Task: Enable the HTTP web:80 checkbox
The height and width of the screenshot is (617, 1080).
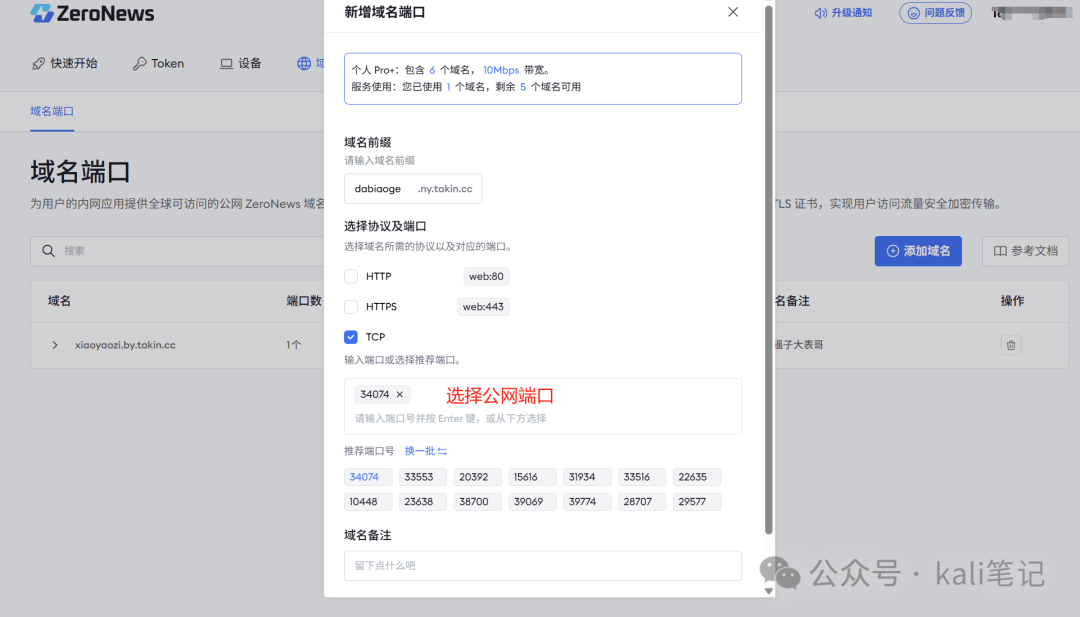Action: (x=351, y=276)
